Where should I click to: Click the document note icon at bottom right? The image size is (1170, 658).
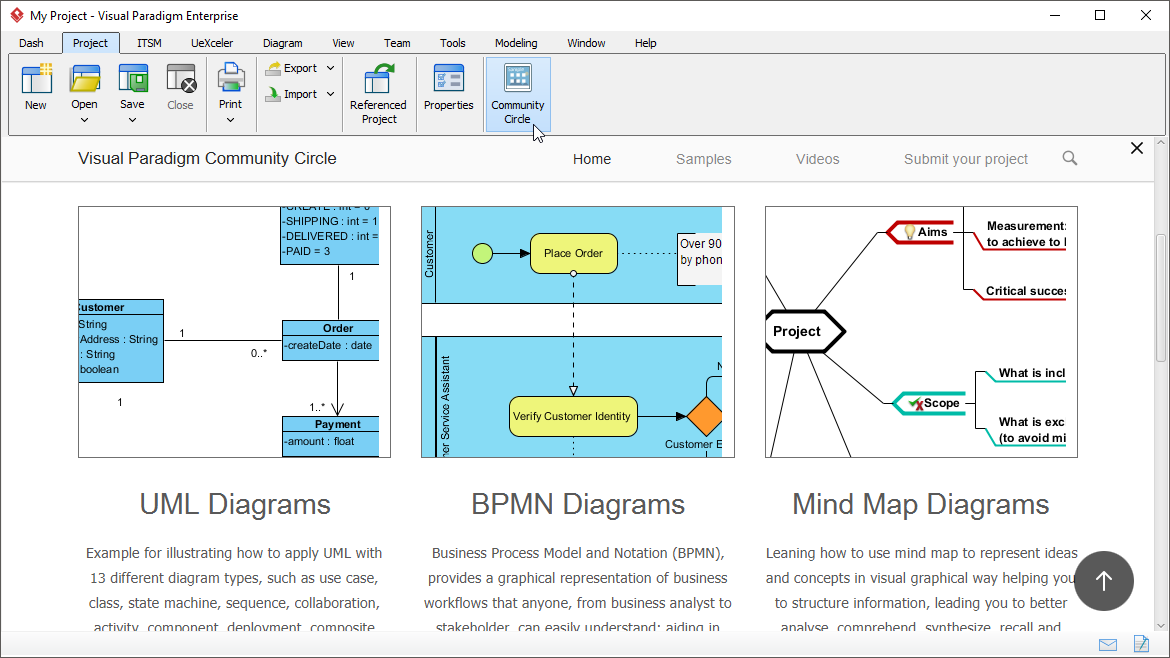point(1141,644)
